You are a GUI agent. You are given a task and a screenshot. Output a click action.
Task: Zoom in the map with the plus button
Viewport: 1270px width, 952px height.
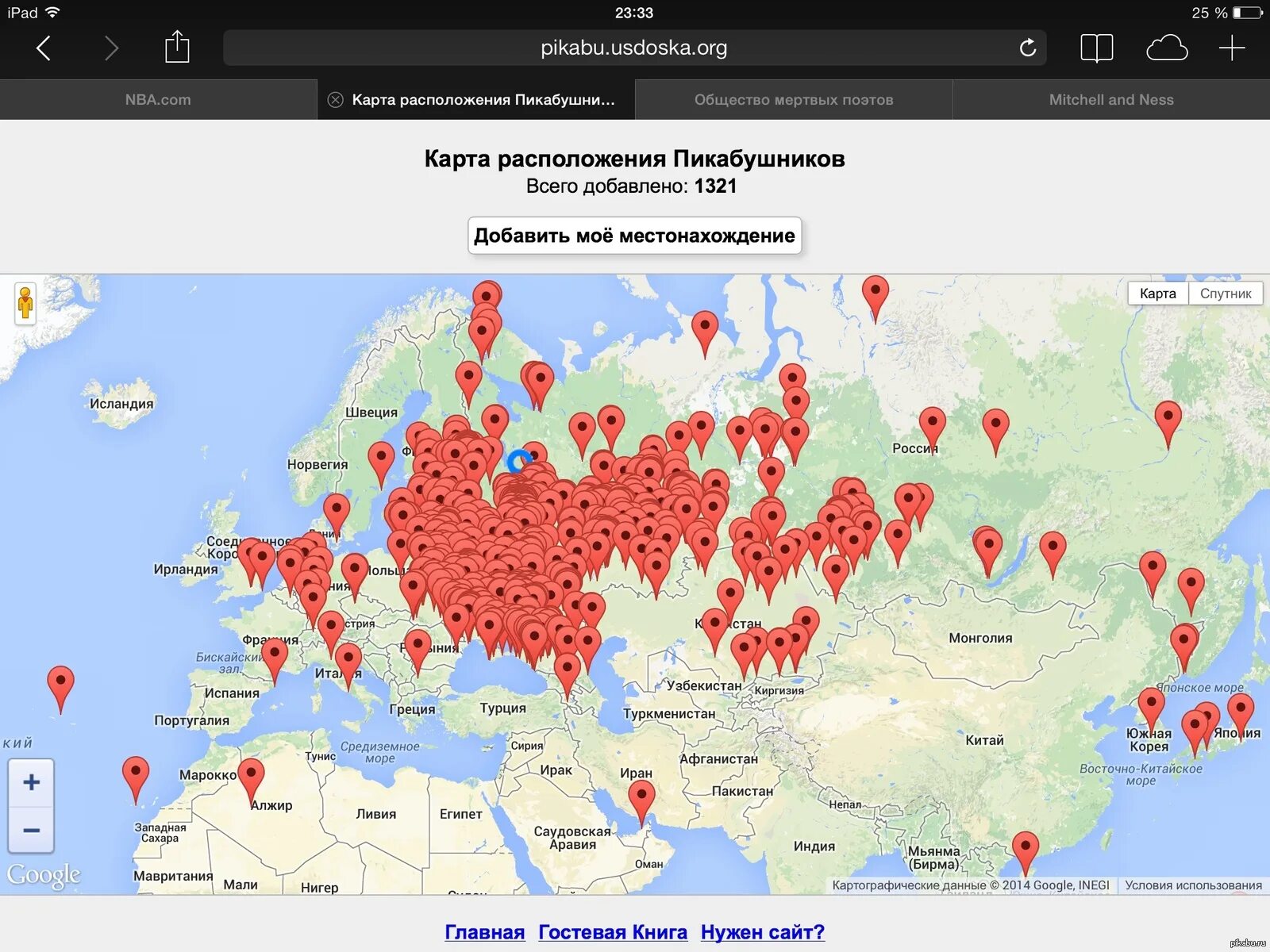point(31,782)
